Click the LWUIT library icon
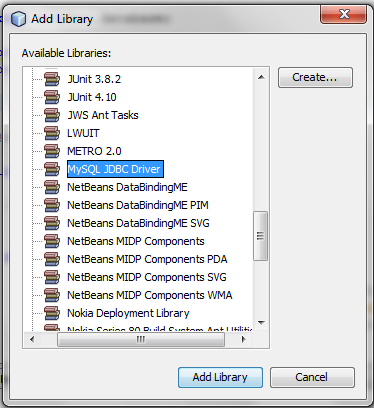 pos(52,133)
